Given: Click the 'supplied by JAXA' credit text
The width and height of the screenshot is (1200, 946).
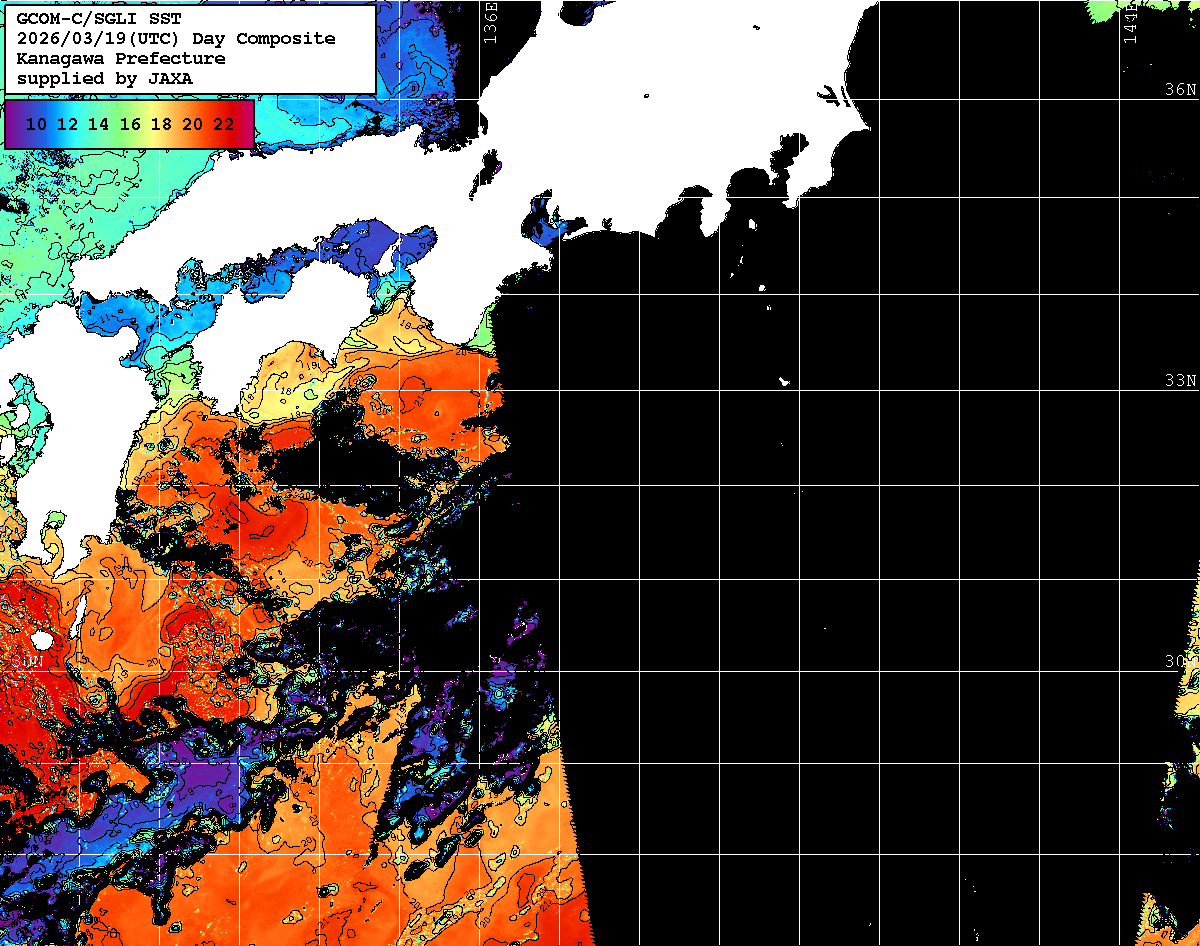Looking at the screenshot, I should click(x=105, y=78).
